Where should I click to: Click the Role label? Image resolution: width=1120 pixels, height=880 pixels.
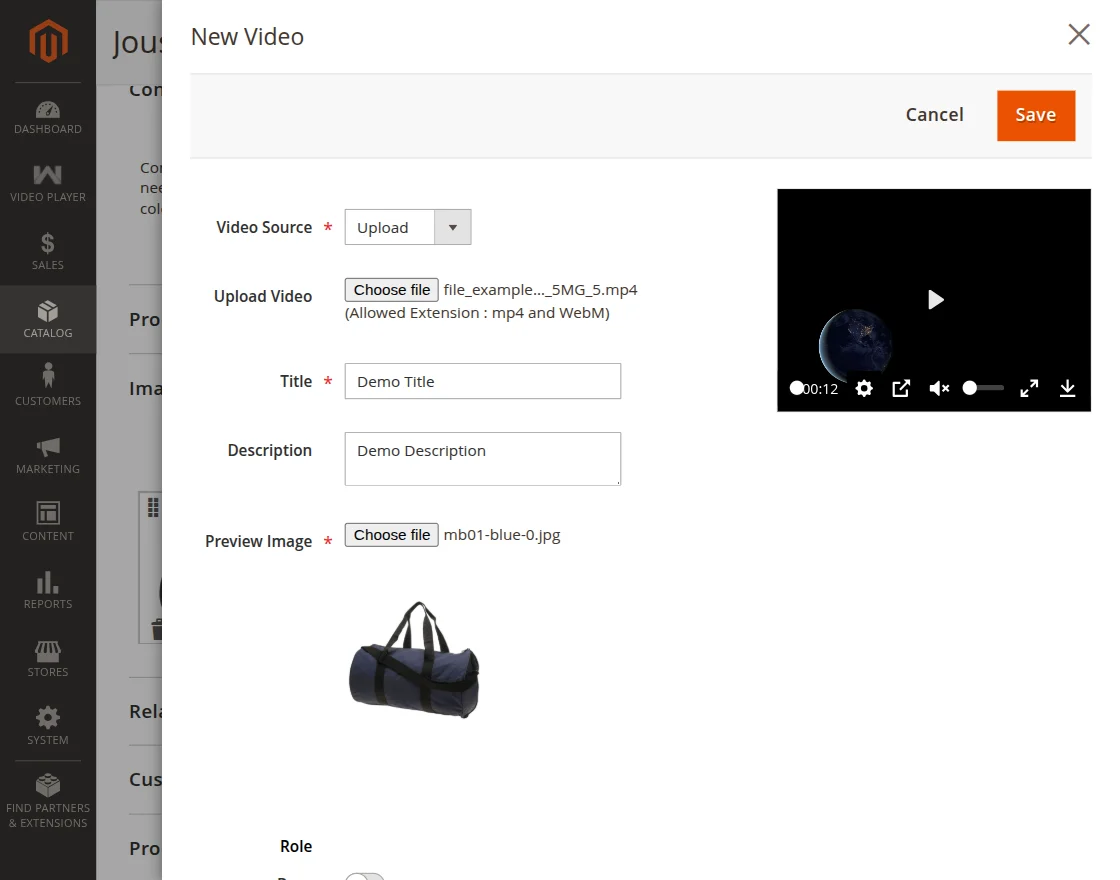(296, 846)
